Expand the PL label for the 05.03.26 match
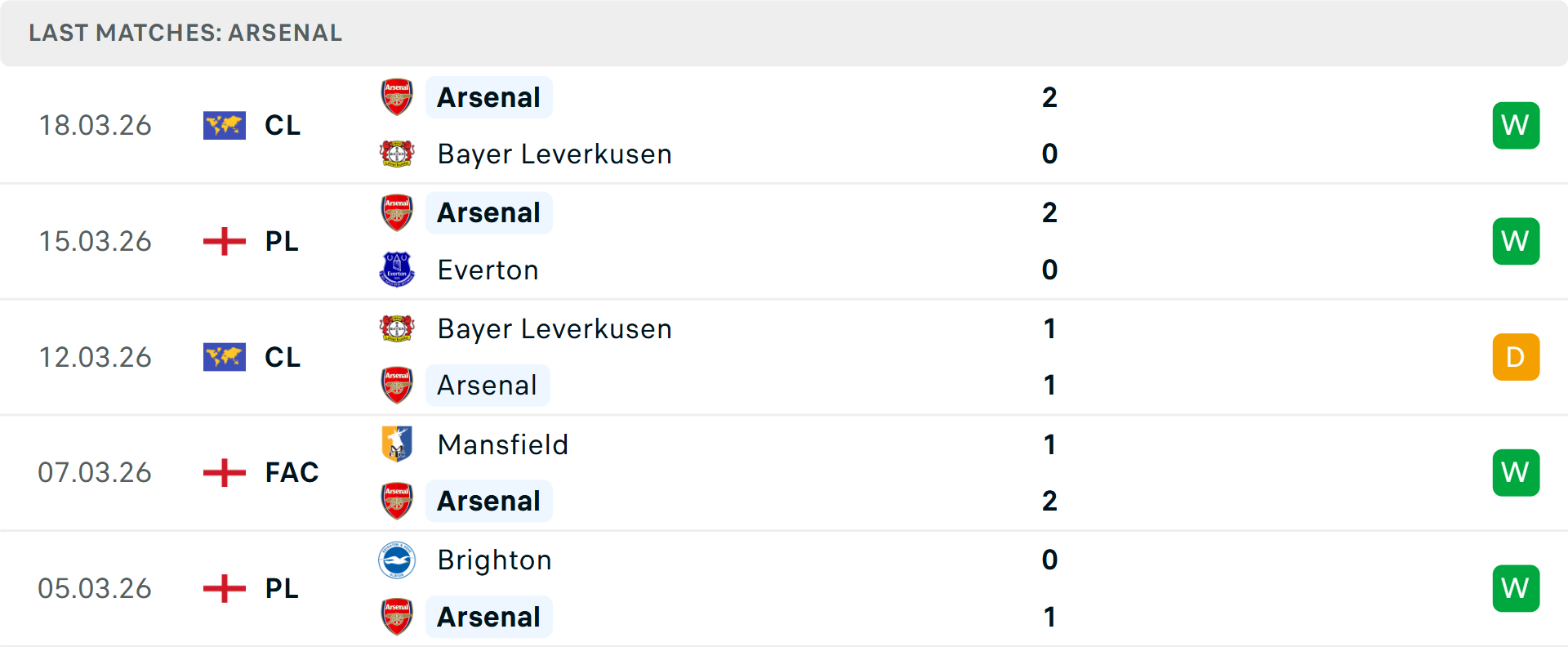This screenshot has width=1568, height=647. [x=280, y=588]
